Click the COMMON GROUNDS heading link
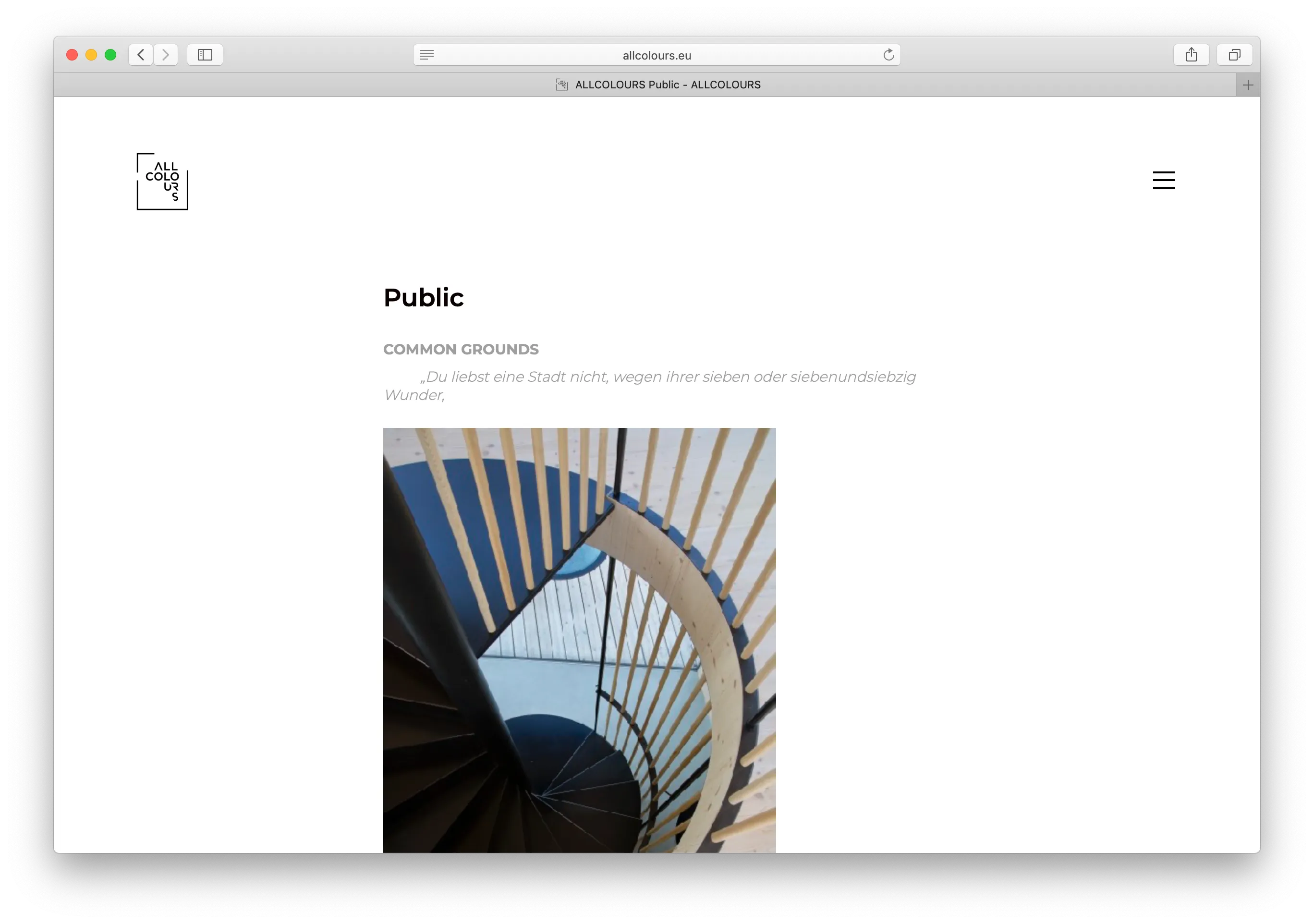The width and height of the screenshot is (1314, 924). click(x=461, y=350)
